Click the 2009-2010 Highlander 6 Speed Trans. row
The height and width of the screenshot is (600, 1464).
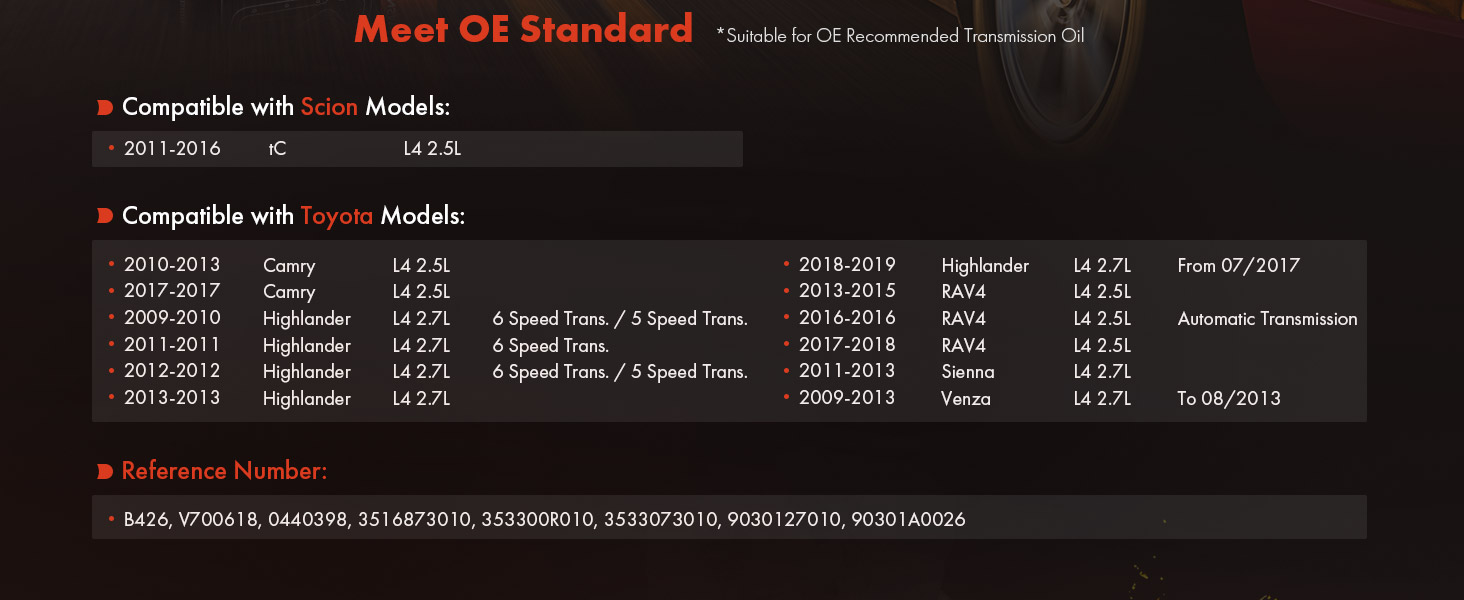coord(428,318)
